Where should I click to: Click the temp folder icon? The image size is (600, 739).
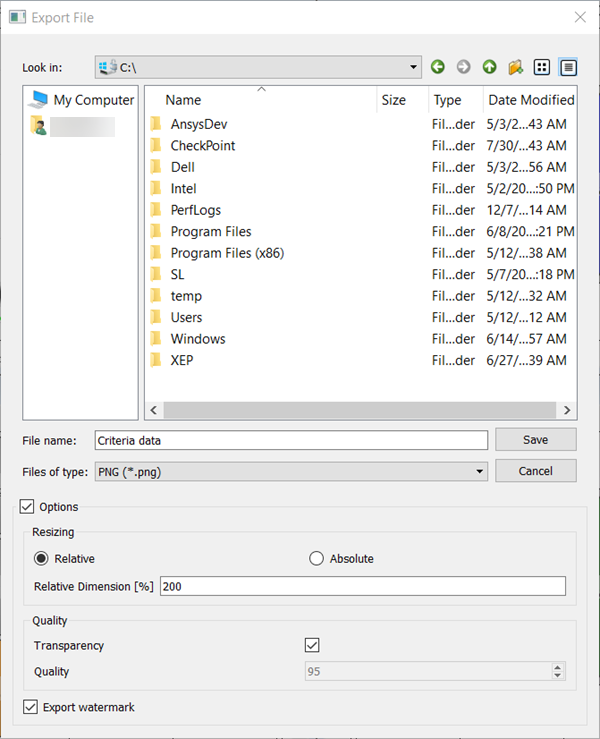coord(156,296)
